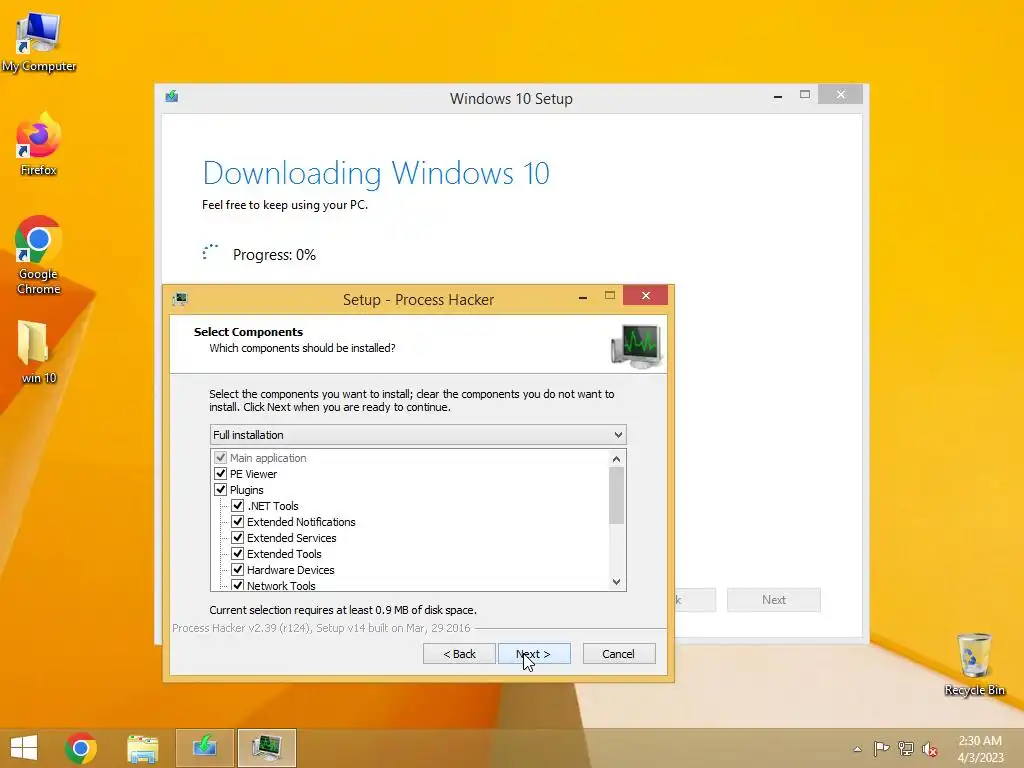Screen dimensions: 1024x768
Task: Open the Action Center flag icon
Action: point(881,748)
